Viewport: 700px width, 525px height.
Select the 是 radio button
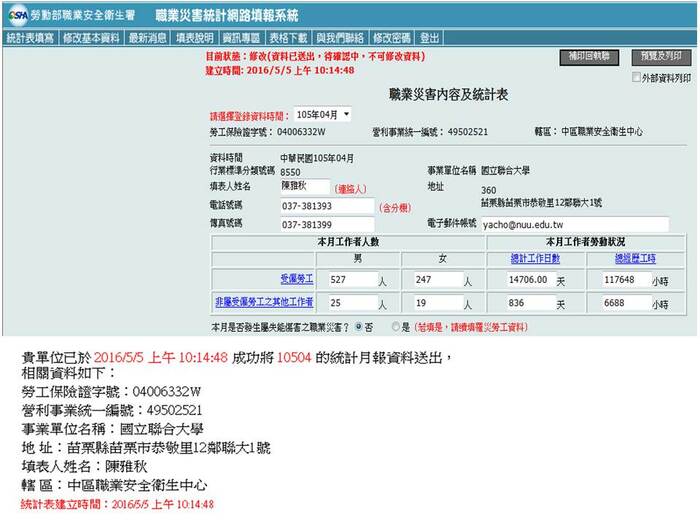coord(395,327)
